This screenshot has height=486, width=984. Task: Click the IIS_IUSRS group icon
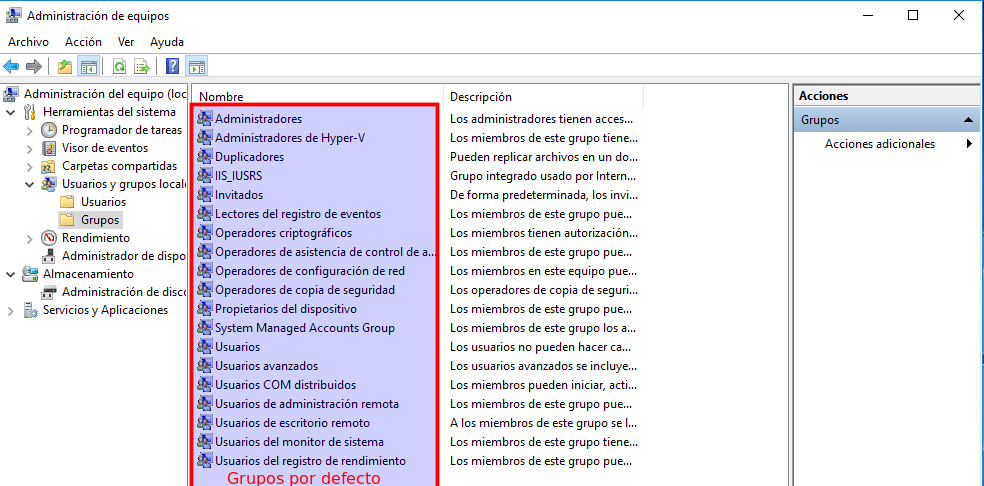[205, 175]
